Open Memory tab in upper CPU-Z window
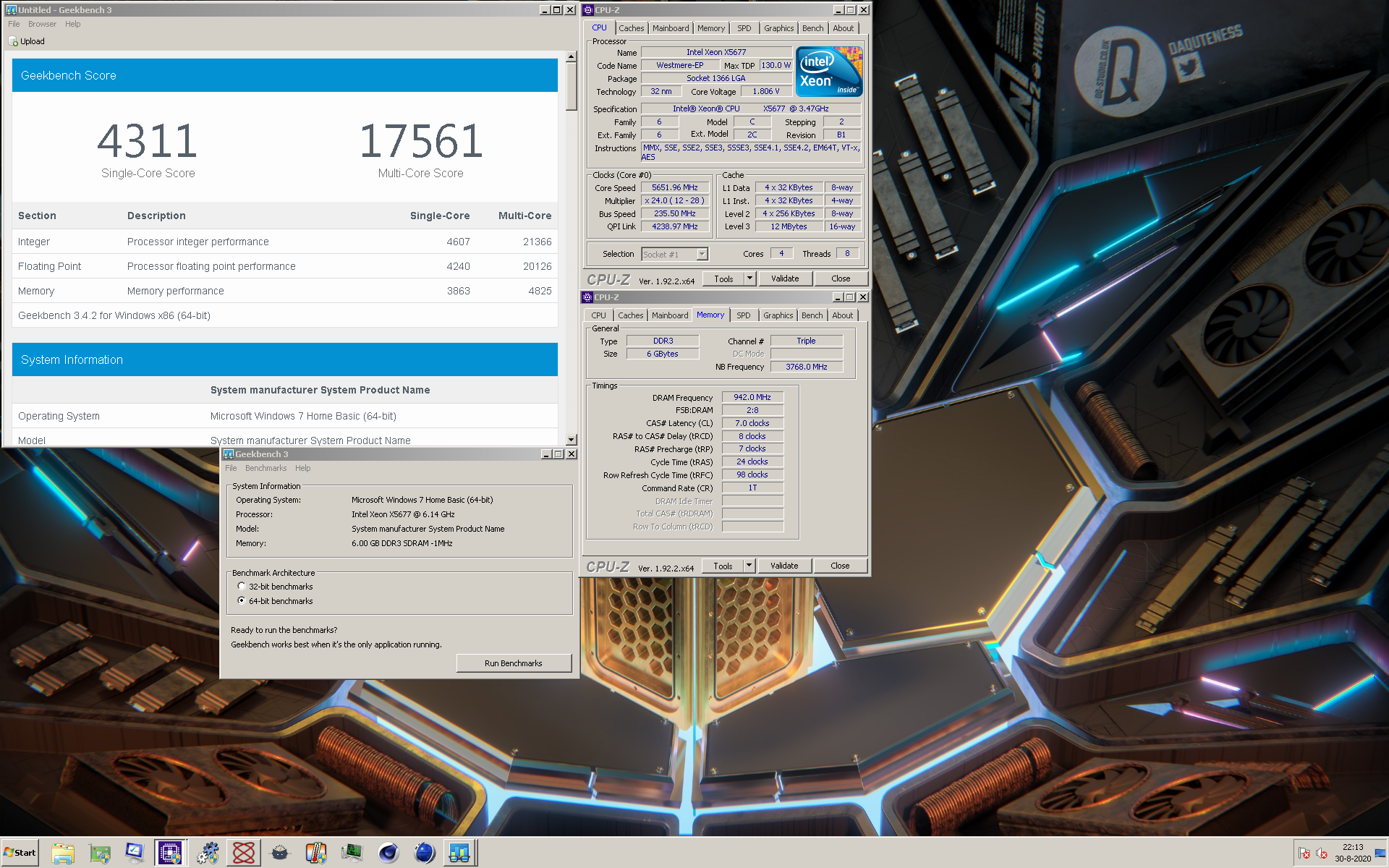 click(x=711, y=28)
